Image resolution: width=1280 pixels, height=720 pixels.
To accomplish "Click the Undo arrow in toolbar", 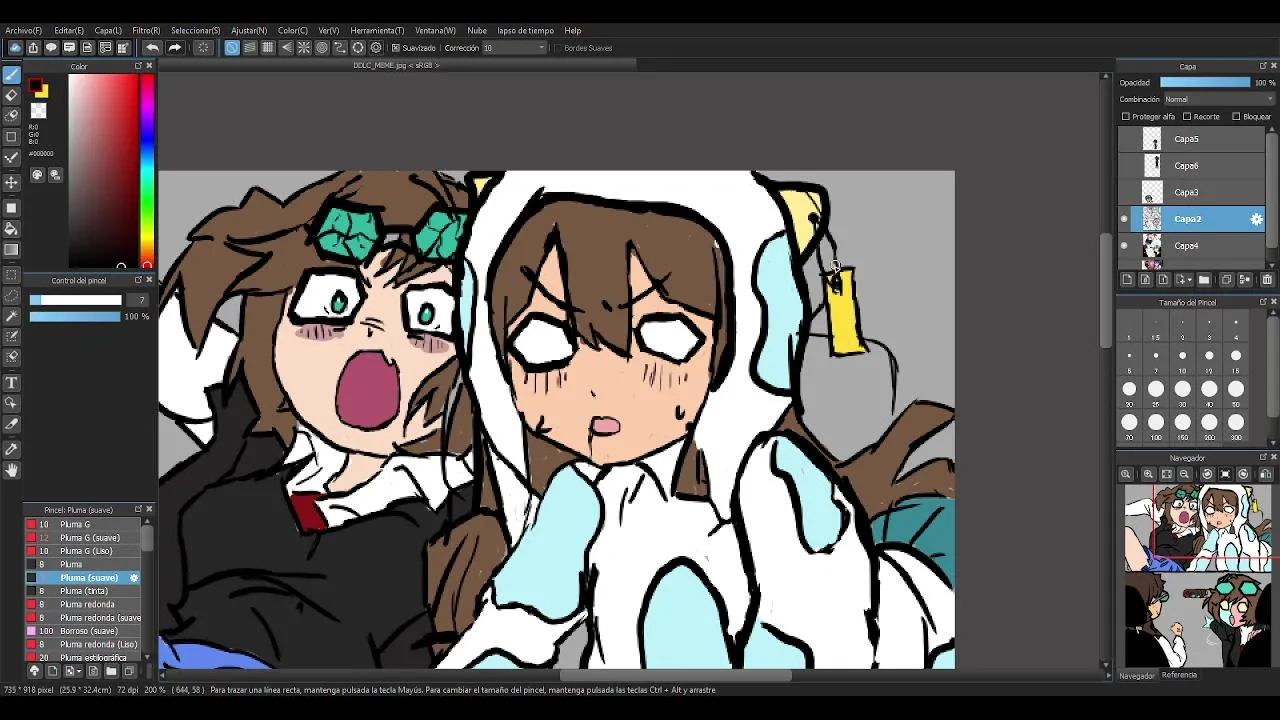I will click(152, 47).
